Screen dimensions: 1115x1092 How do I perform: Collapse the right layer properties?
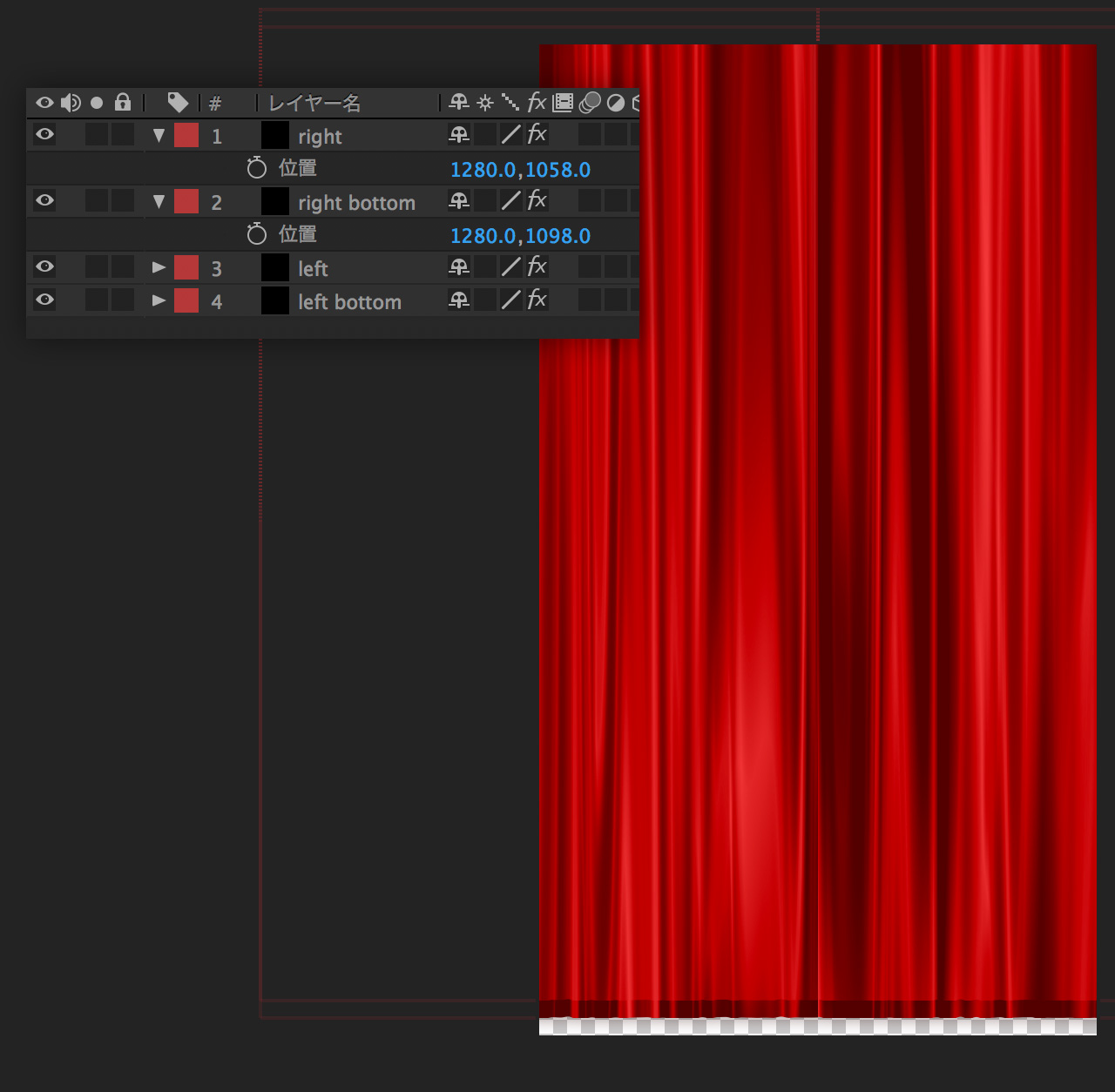pos(159,136)
